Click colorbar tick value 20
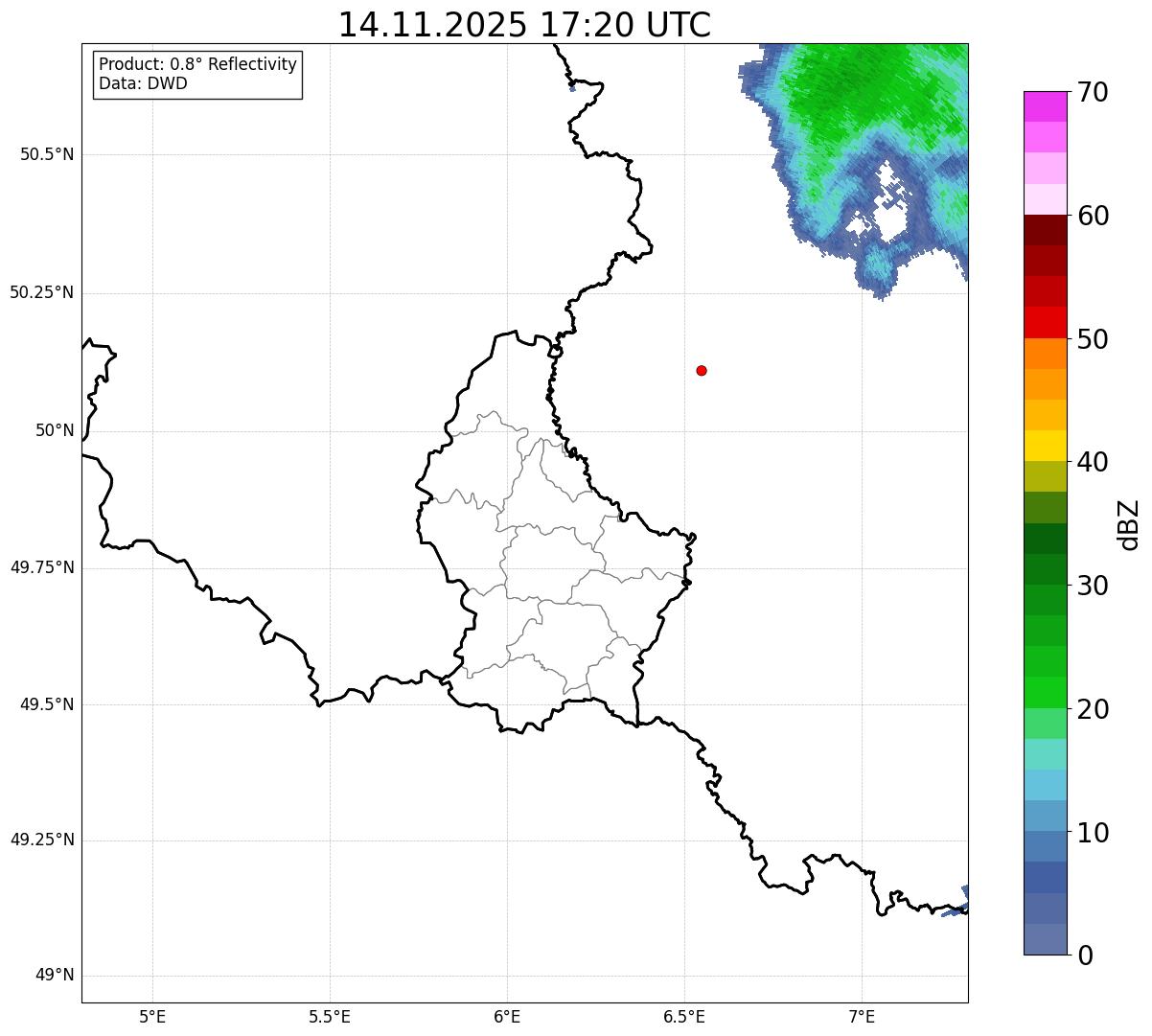Screen dimensions: 1152x1036 1093,709
